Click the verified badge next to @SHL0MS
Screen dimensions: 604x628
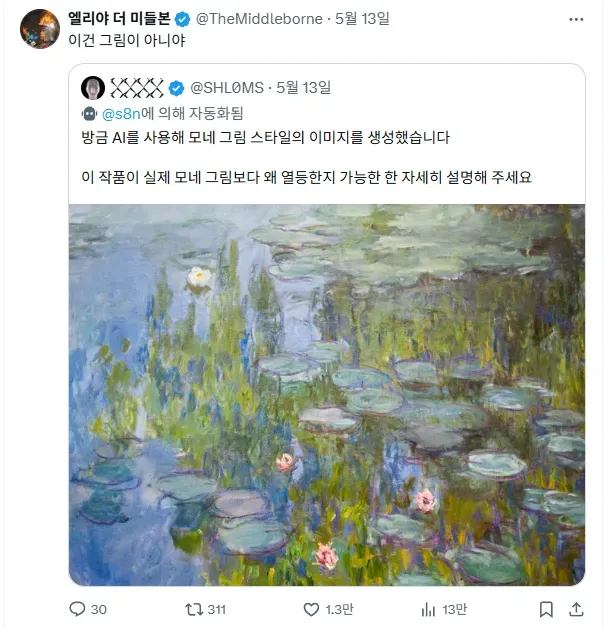(176, 88)
